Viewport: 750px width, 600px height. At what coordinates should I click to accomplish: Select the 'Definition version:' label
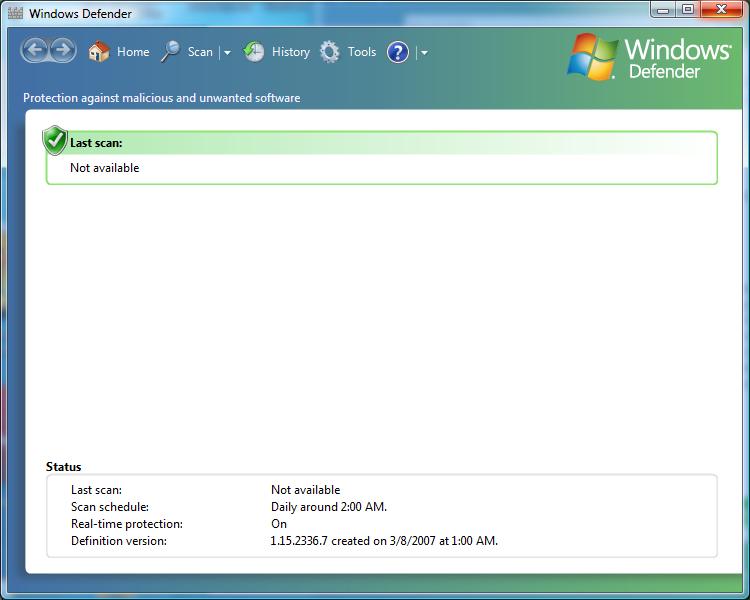[x=119, y=541]
